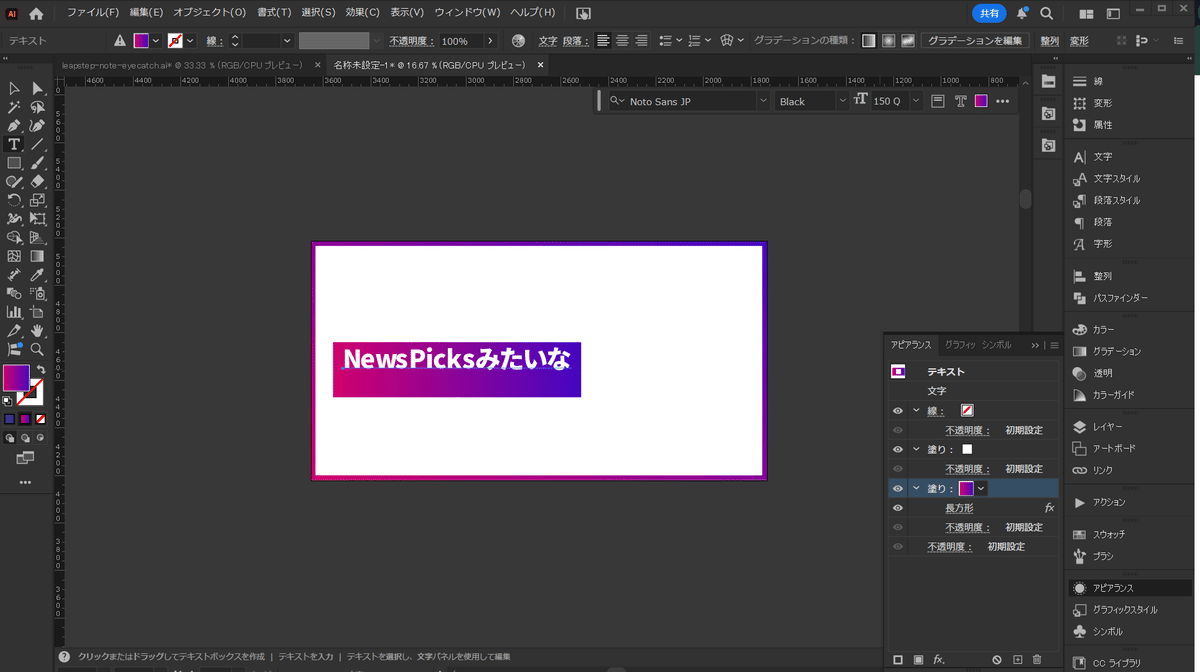Click the fx icon beside 長方形 effect

point(1049,508)
